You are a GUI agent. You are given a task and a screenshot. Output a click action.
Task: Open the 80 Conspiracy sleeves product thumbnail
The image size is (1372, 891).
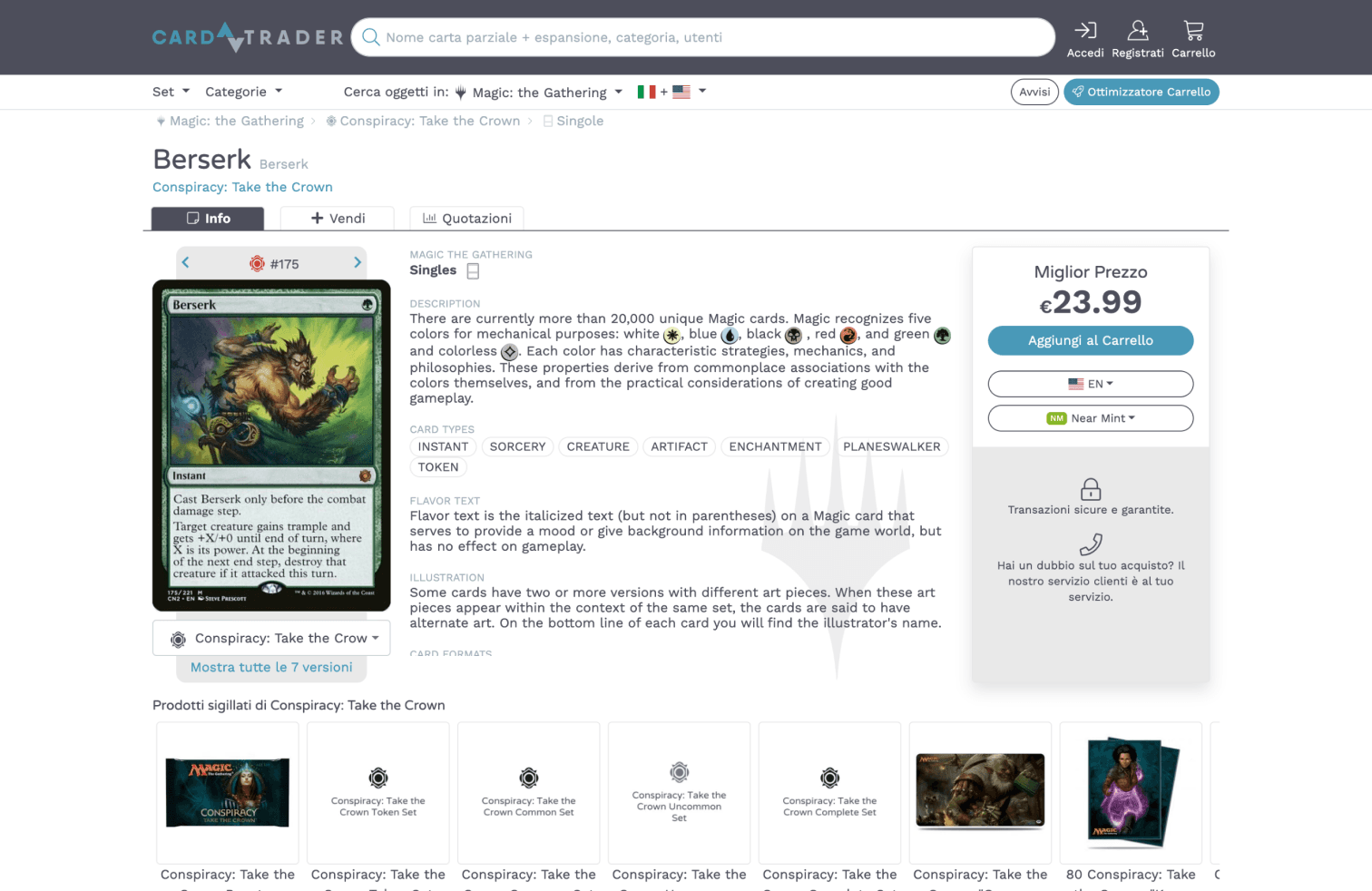pos(1131,792)
